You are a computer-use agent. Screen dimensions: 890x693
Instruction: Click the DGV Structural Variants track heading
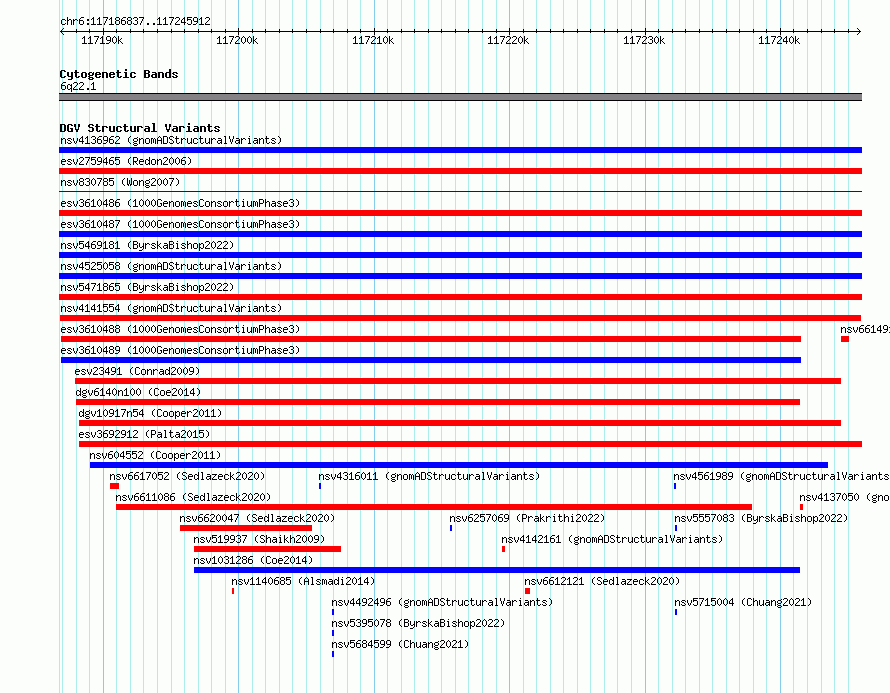[140, 128]
